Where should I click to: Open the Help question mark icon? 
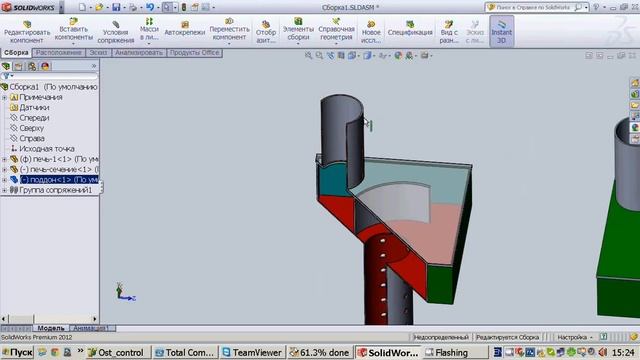coord(596,7)
